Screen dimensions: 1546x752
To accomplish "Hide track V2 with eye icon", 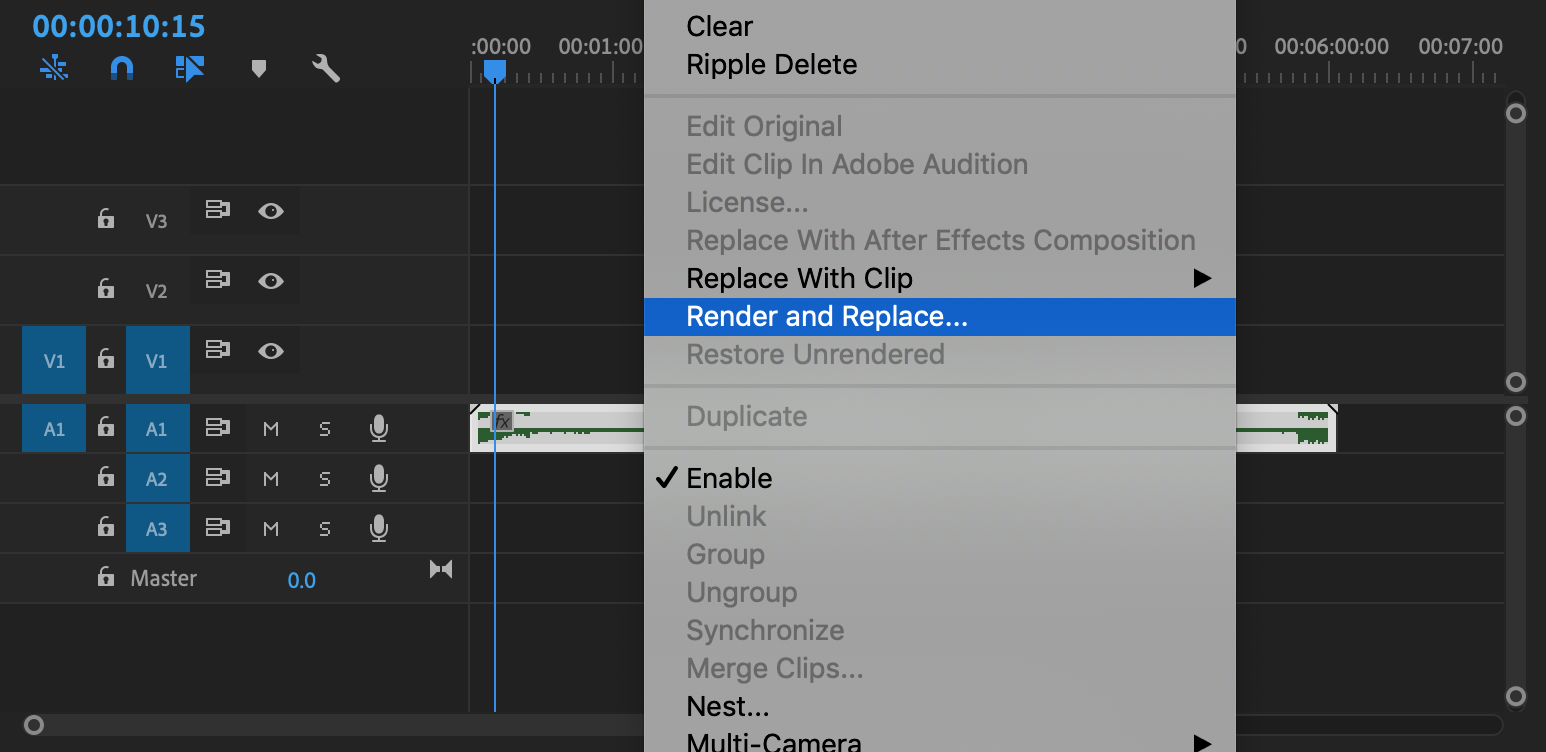I will [271, 281].
